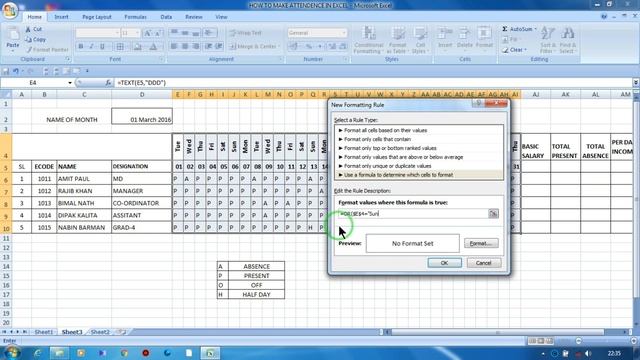Open the General number format dropdown
The height and width of the screenshot is (360, 640).
click(x=344, y=33)
